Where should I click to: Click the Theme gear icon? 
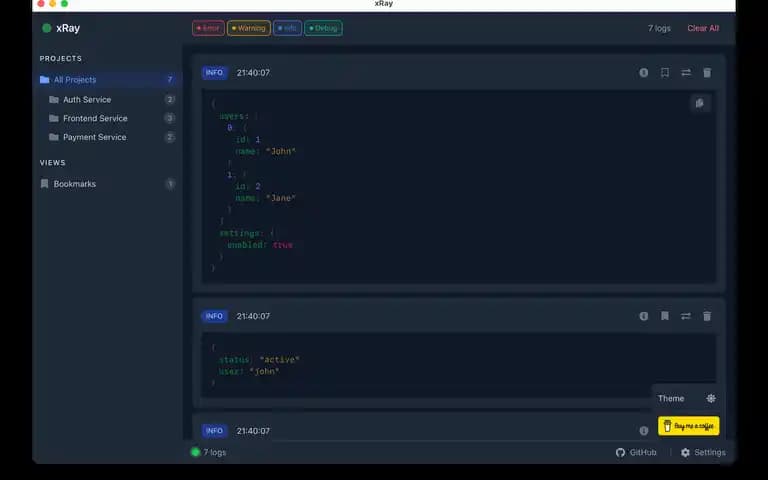tap(711, 398)
